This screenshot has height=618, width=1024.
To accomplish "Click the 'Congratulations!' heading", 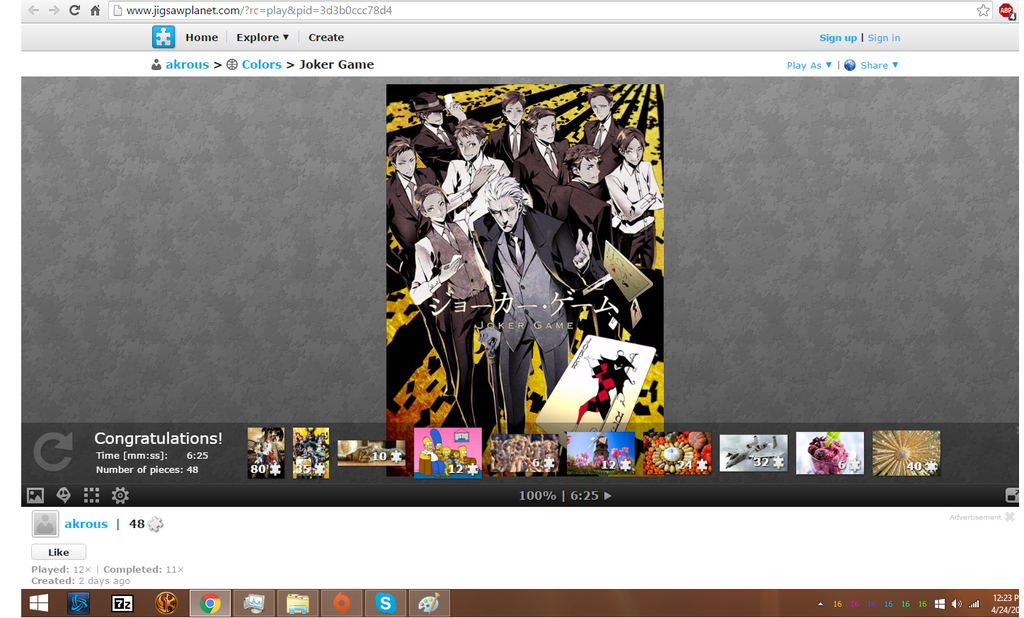I will click(x=158, y=438).
